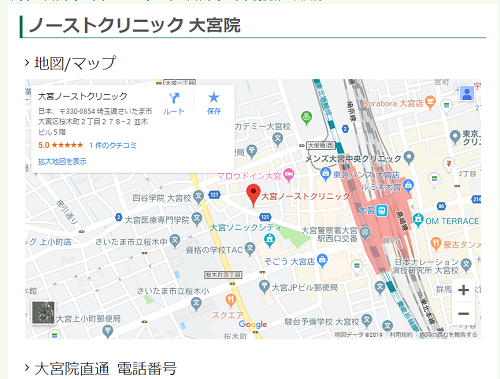This screenshot has width=500, height=379.
Task: Save place with the star icon
Action: [214, 97]
